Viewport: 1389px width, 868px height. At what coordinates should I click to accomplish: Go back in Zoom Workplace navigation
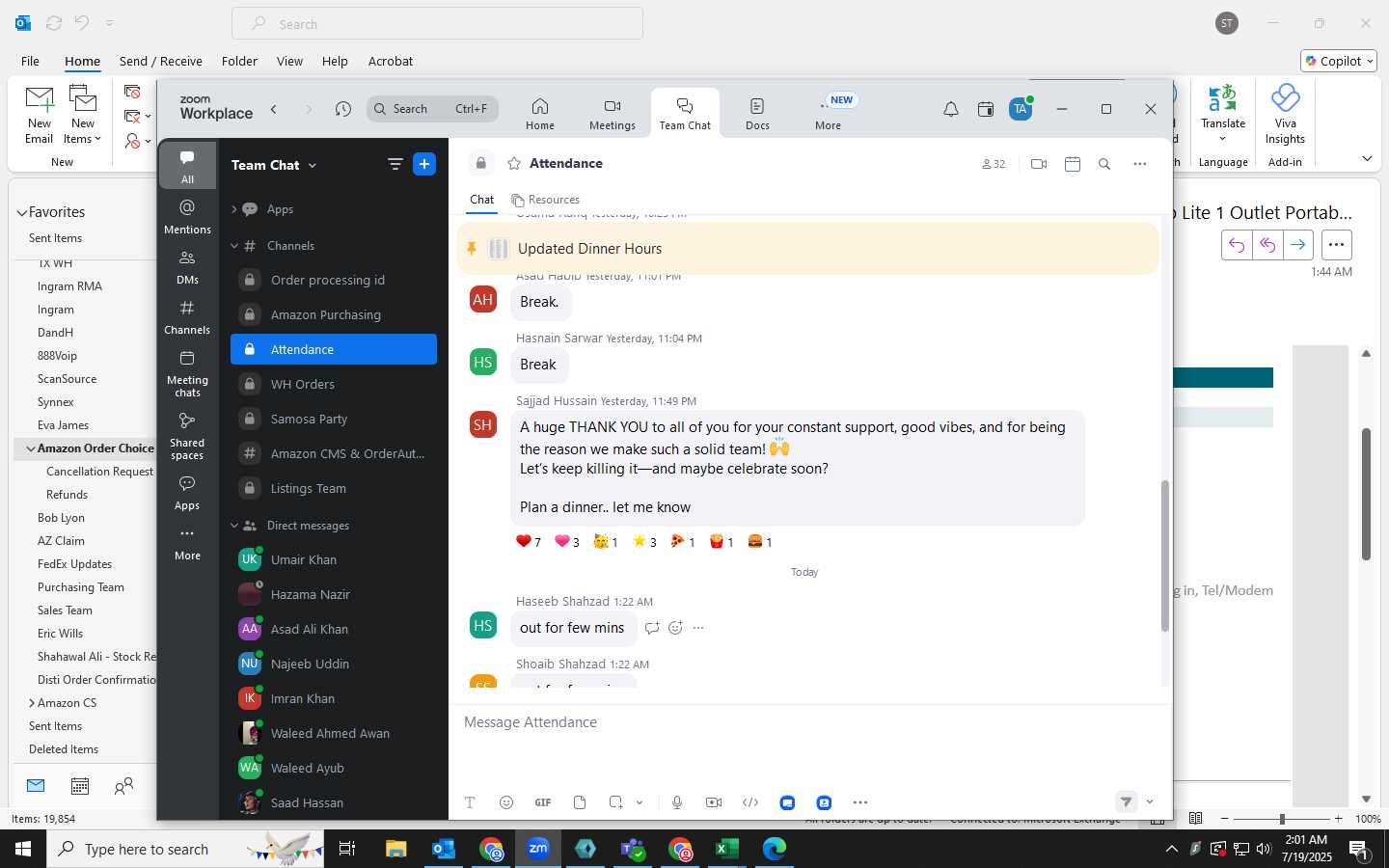[274, 109]
